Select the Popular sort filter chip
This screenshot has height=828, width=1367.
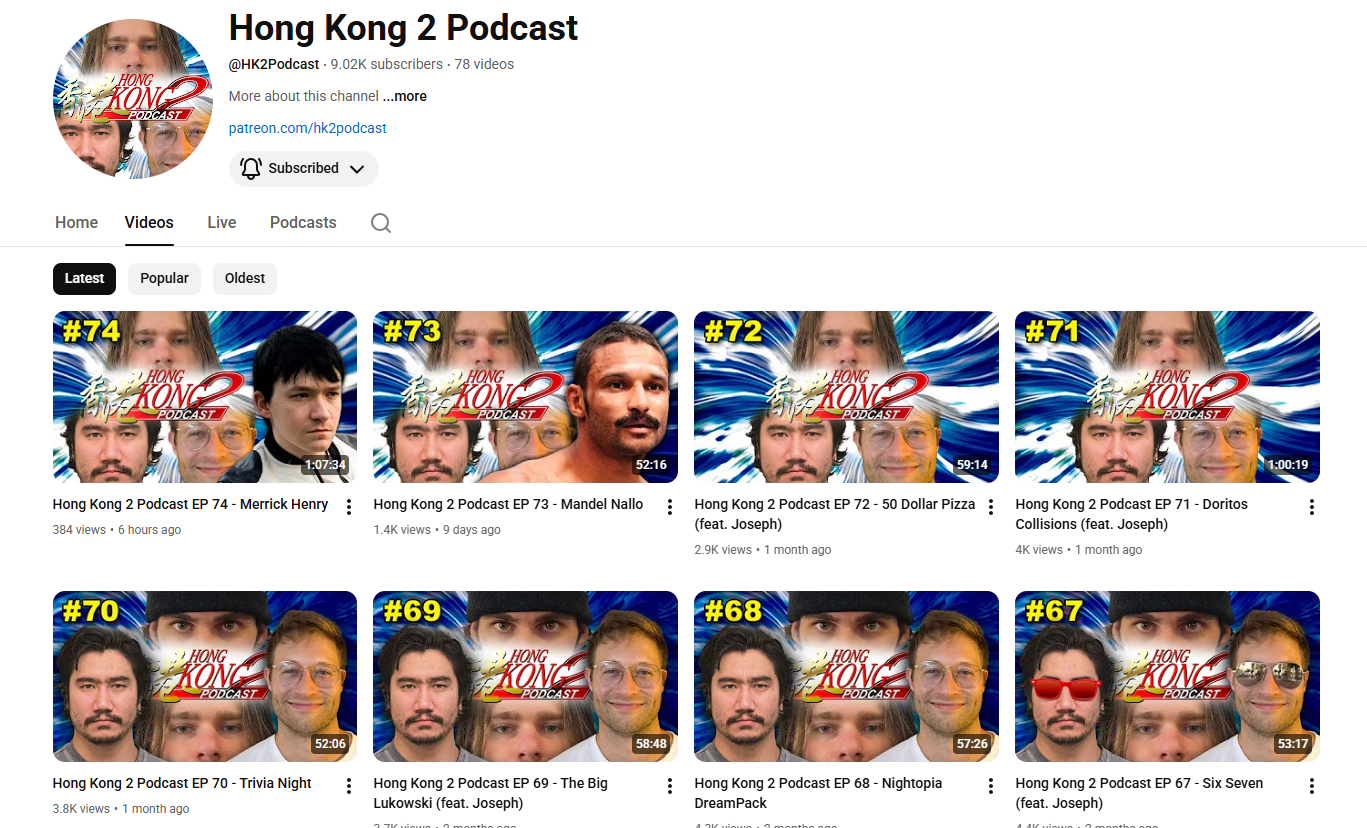164,278
